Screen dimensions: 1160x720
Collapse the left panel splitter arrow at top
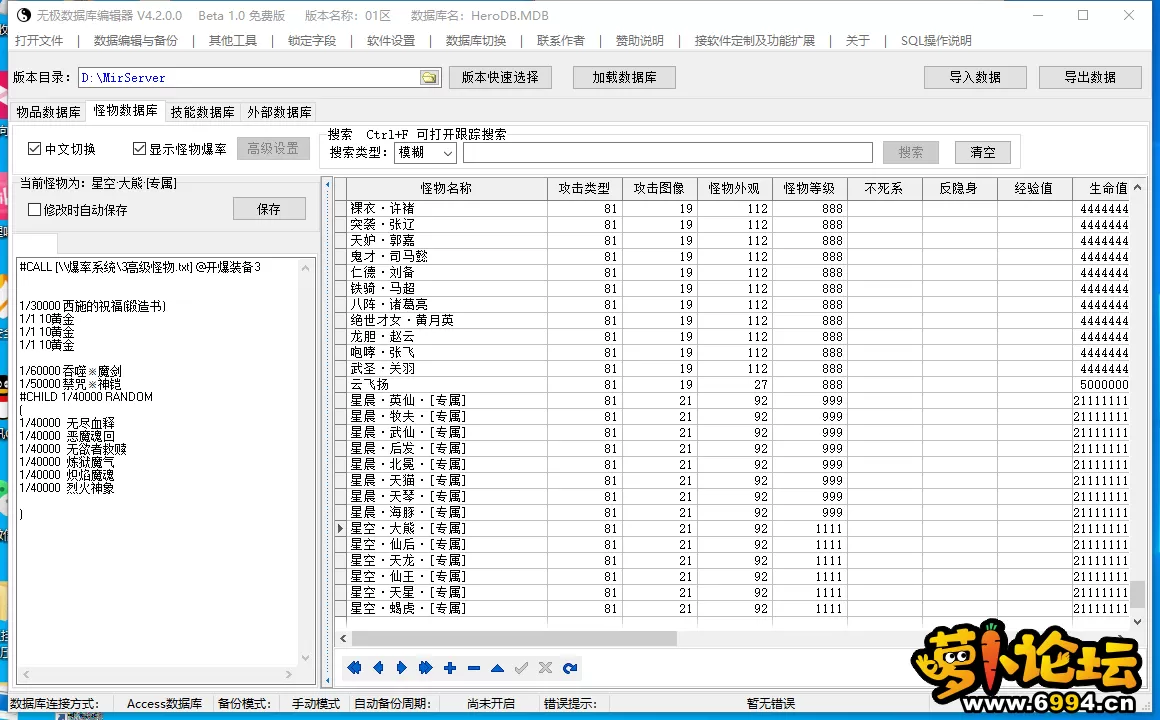click(x=328, y=184)
